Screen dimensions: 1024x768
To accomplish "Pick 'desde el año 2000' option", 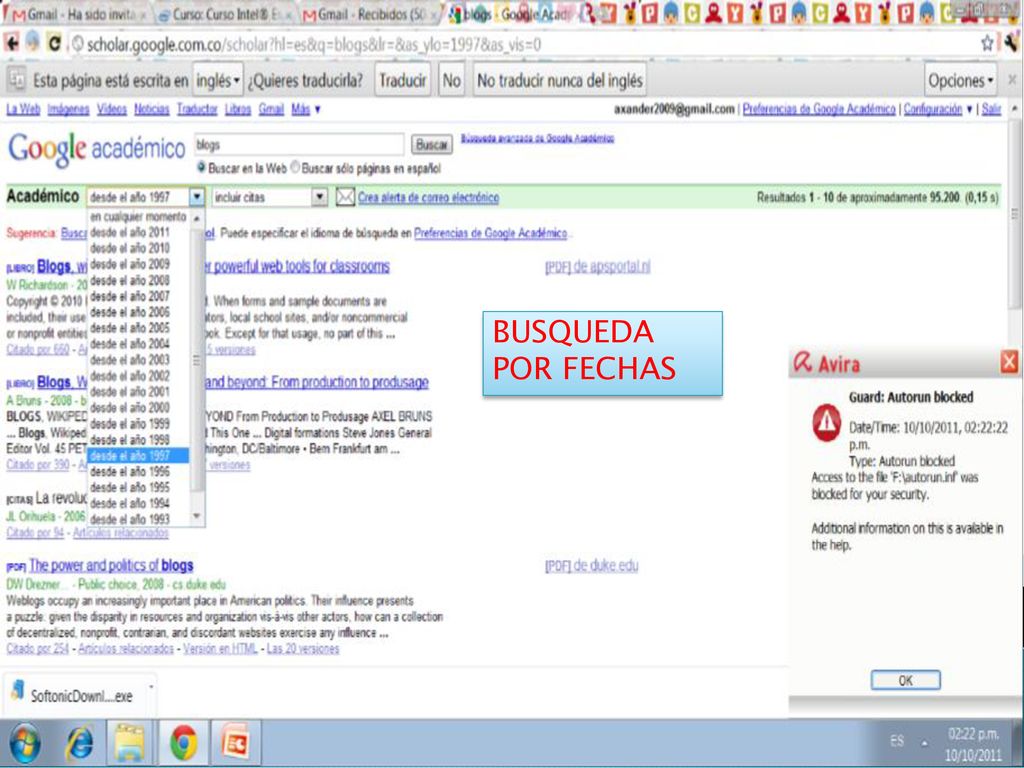I will point(138,408).
